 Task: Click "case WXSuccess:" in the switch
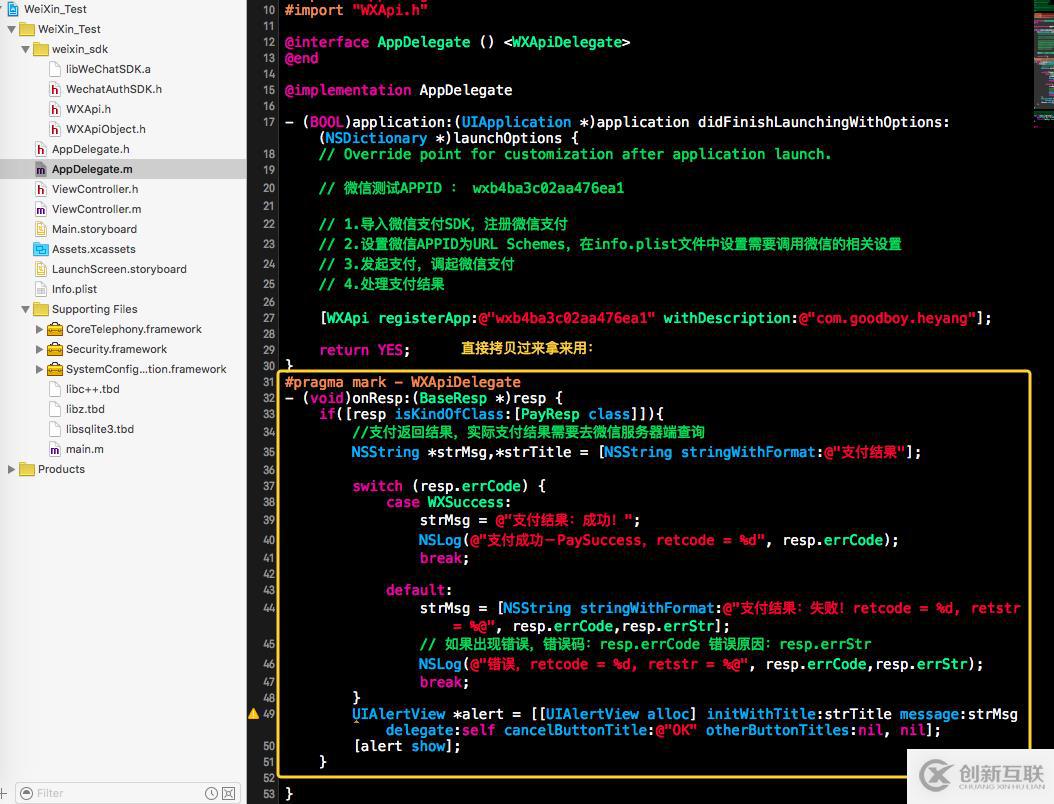(x=448, y=503)
